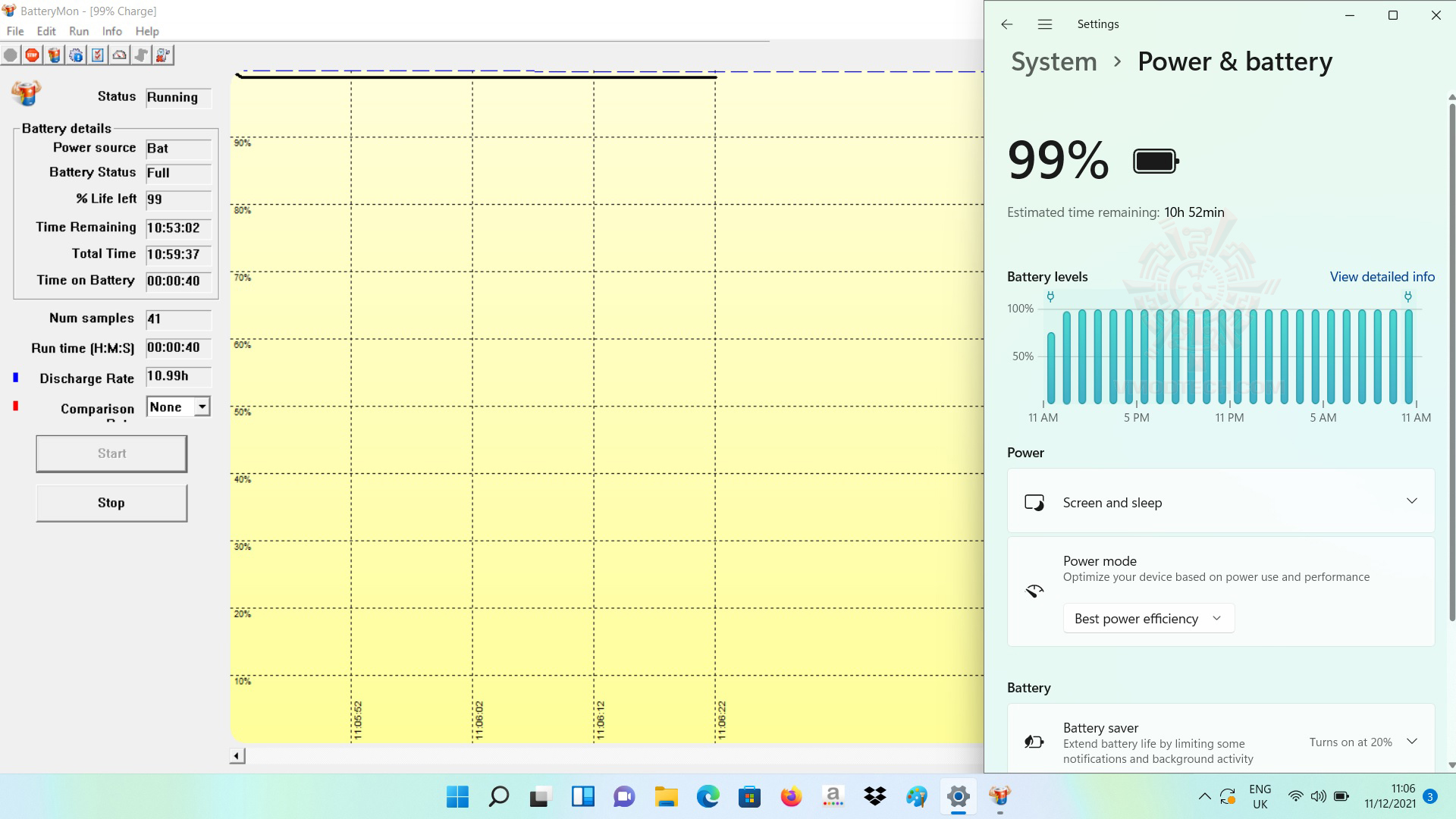
Task: Open the Info menu
Action: click(111, 31)
